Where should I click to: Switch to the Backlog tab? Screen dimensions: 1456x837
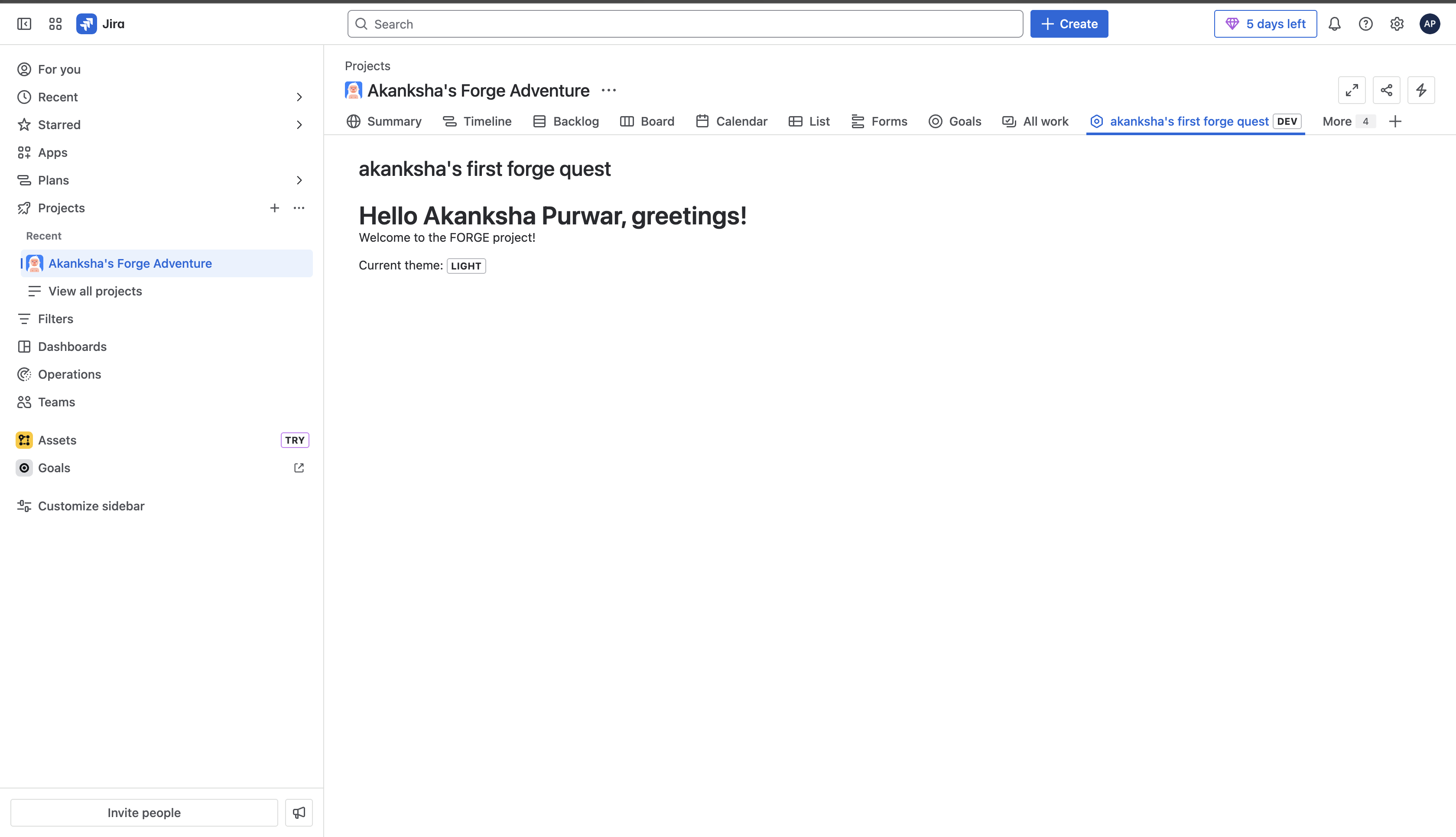pos(566,121)
